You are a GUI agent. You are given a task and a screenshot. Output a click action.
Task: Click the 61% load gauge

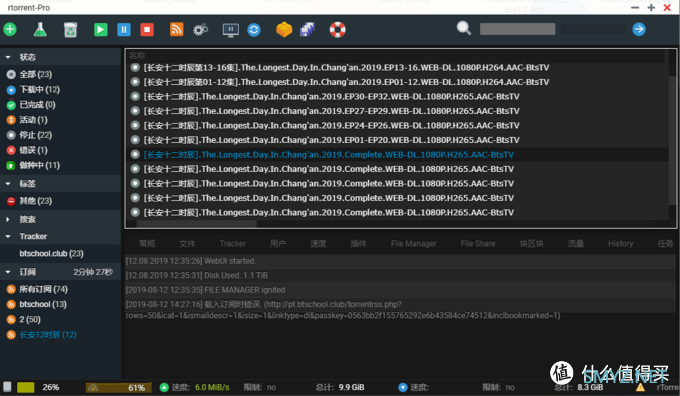pos(118,387)
